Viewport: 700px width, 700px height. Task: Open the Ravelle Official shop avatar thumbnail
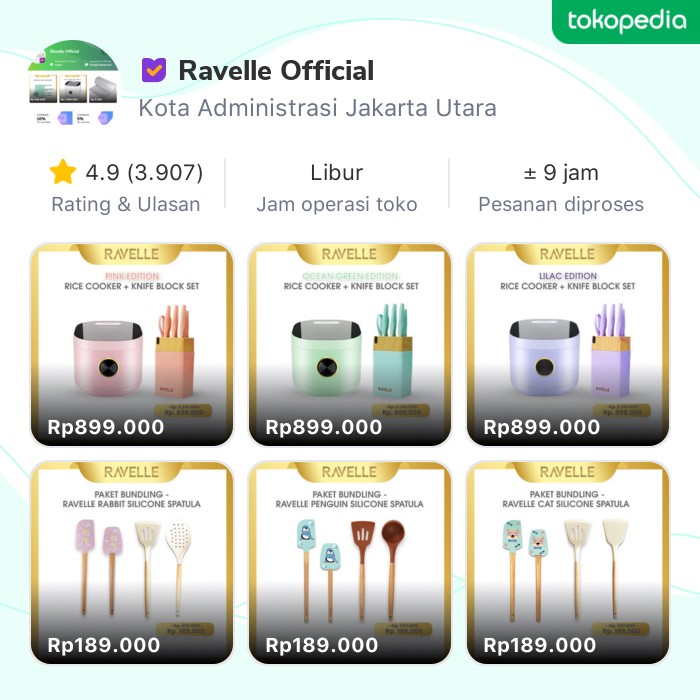(x=73, y=83)
